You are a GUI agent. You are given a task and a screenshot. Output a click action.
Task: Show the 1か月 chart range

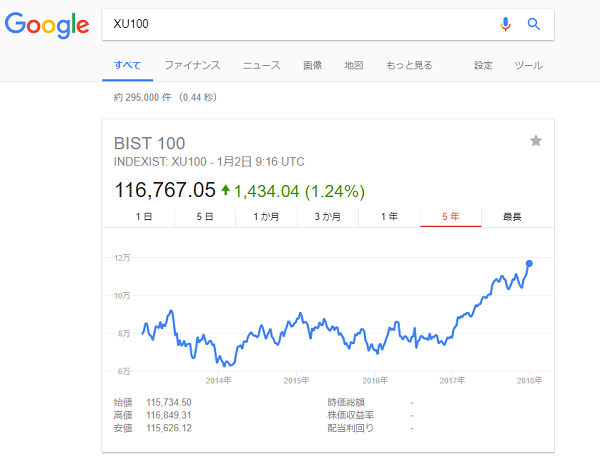point(267,217)
